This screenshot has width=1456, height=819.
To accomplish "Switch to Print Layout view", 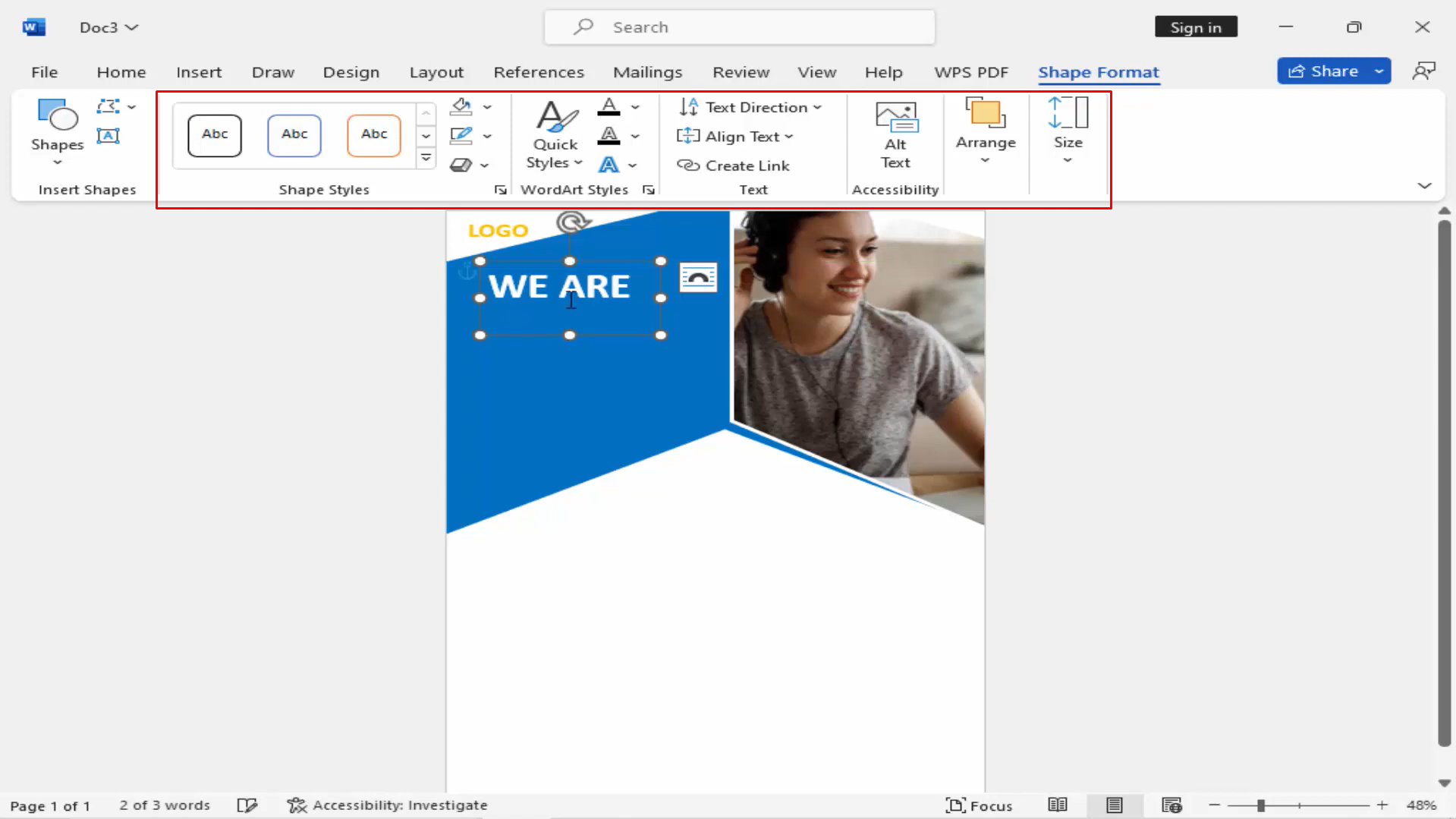I will (x=1113, y=805).
